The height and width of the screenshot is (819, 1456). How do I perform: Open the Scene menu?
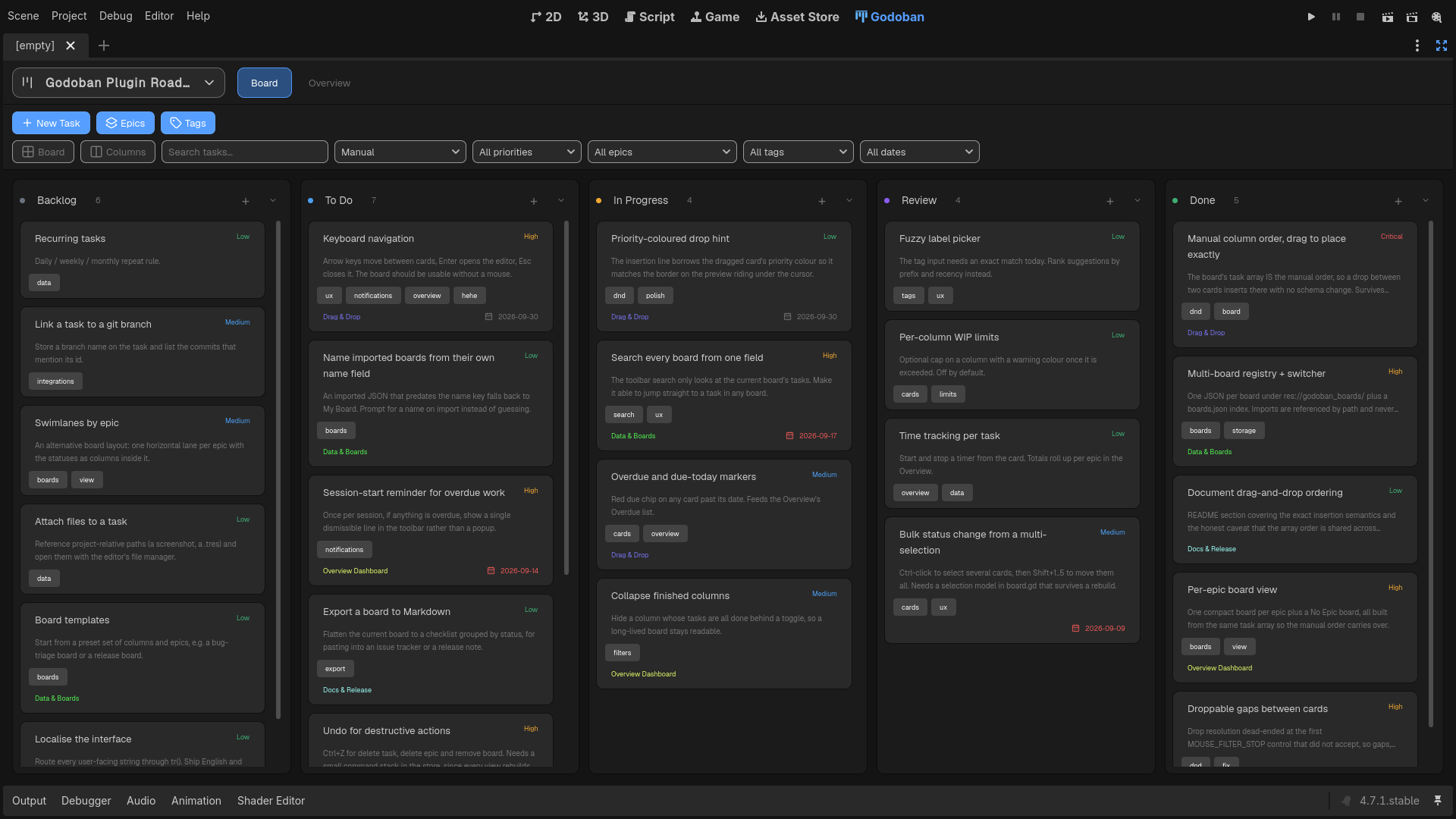point(24,16)
